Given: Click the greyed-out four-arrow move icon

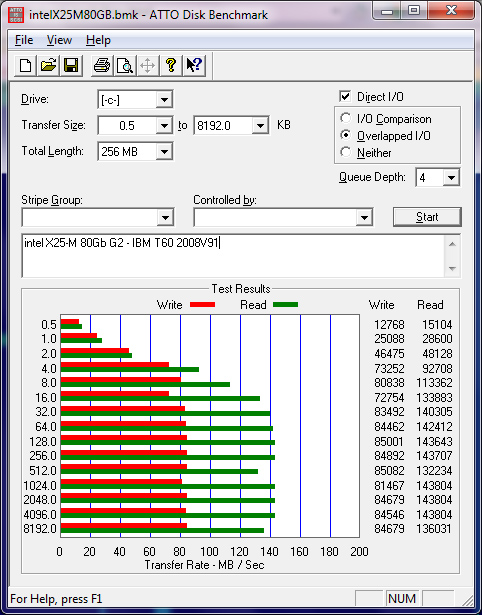Looking at the screenshot, I should coord(147,65).
